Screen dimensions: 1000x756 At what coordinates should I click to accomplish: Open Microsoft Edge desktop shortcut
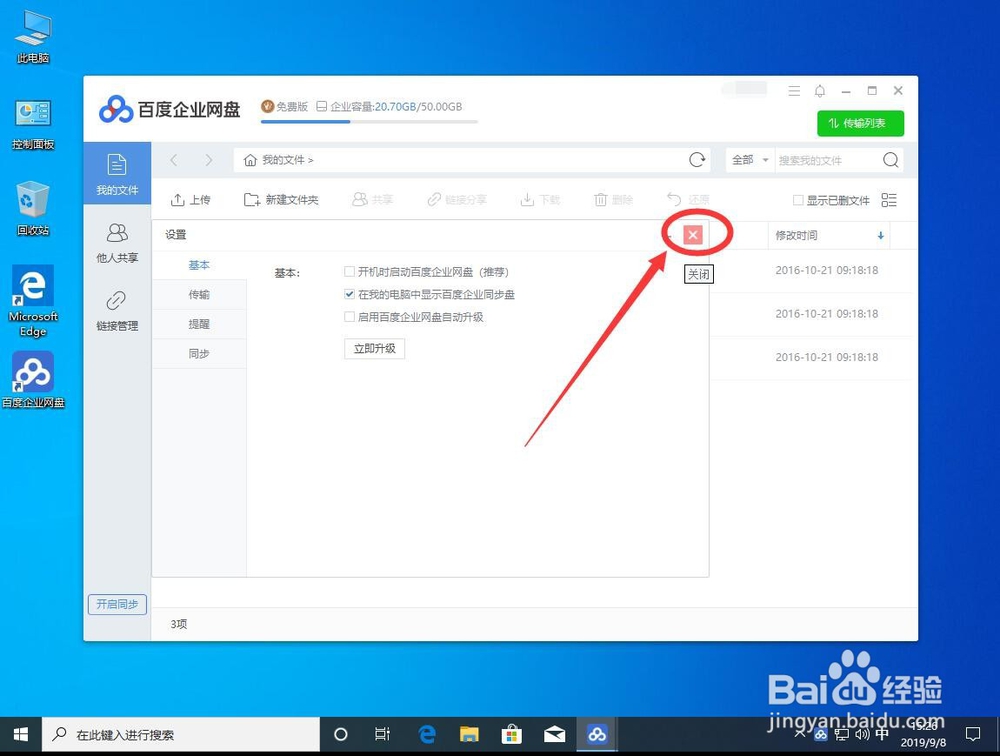pyautogui.click(x=33, y=301)
